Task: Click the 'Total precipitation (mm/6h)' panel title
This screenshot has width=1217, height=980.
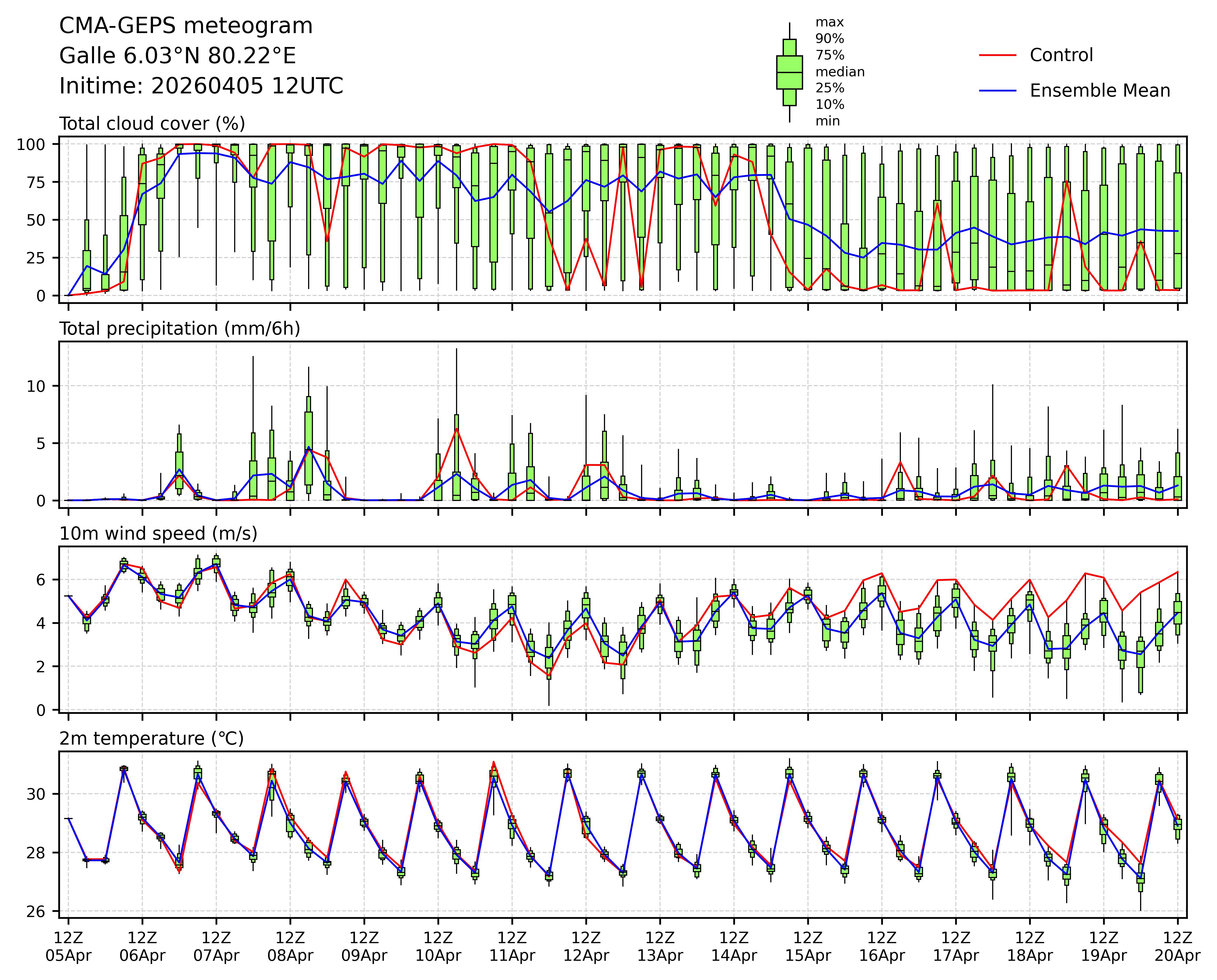Action: [180, 329]
